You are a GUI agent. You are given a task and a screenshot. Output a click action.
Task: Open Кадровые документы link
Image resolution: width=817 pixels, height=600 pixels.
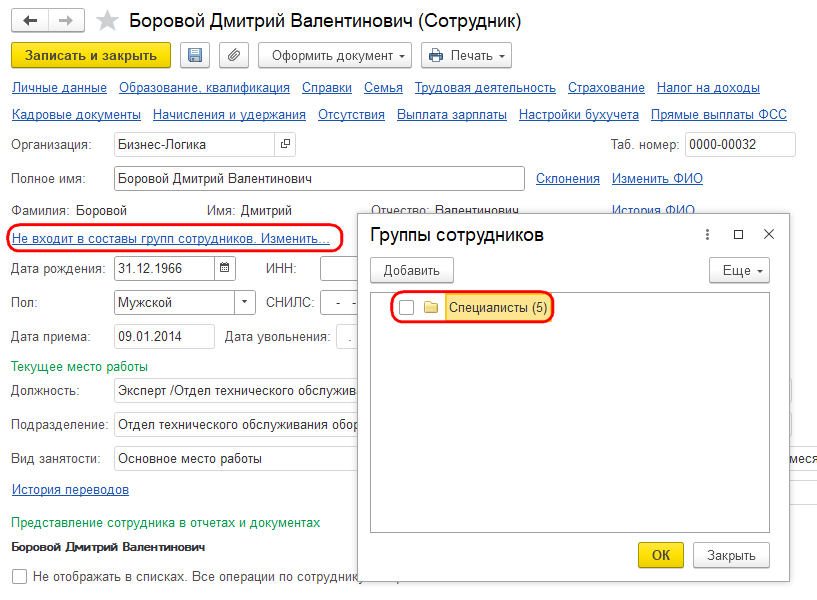76,115
